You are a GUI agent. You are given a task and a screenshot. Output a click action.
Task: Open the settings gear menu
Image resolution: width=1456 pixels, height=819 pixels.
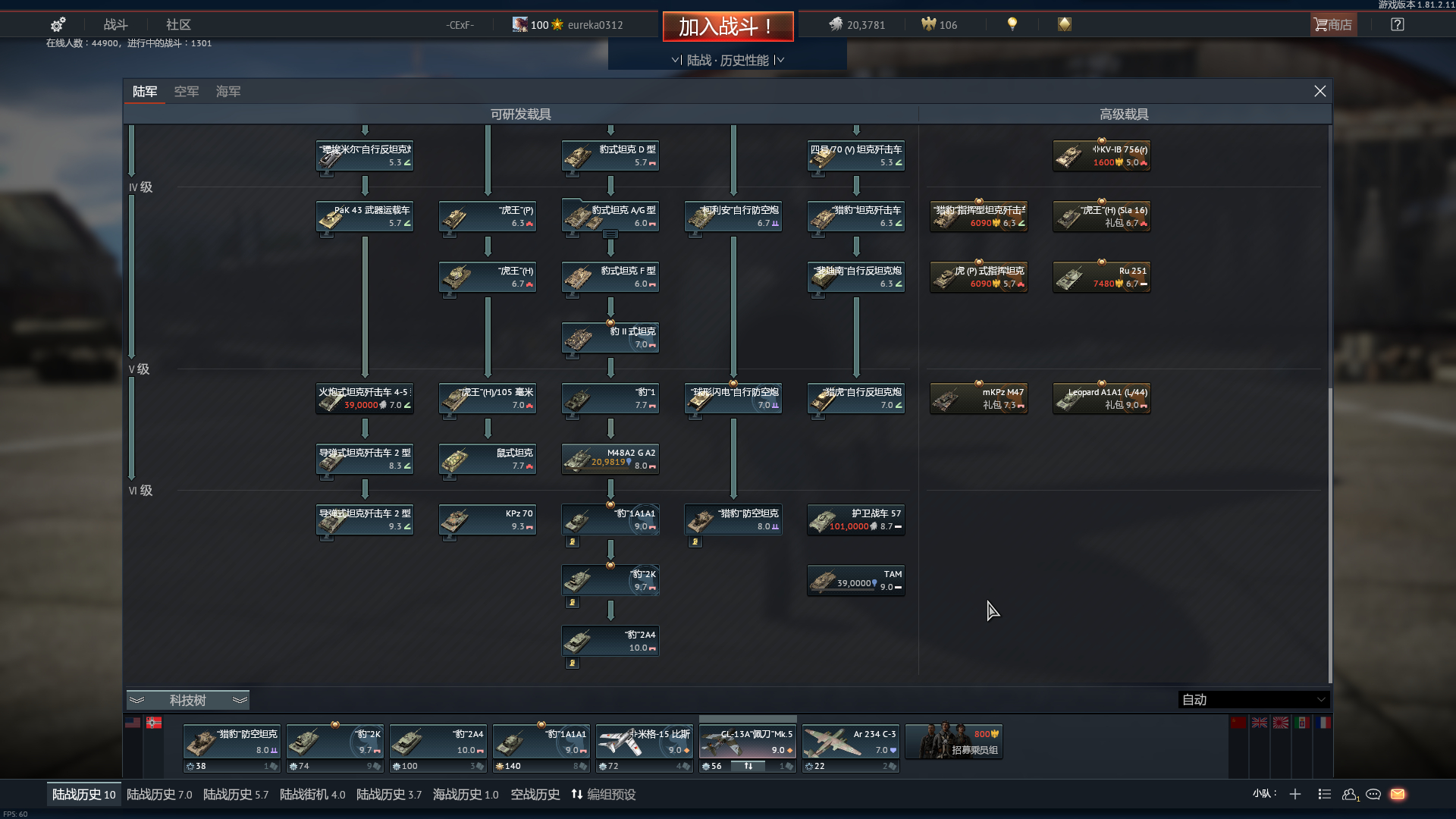tap(58, 24)
